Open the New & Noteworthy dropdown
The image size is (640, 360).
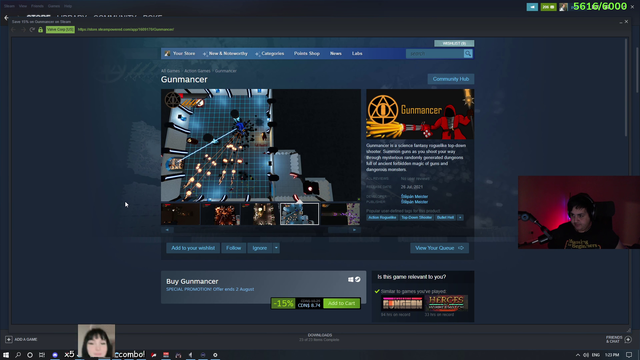pyautogui.click(x=226, y=53)
